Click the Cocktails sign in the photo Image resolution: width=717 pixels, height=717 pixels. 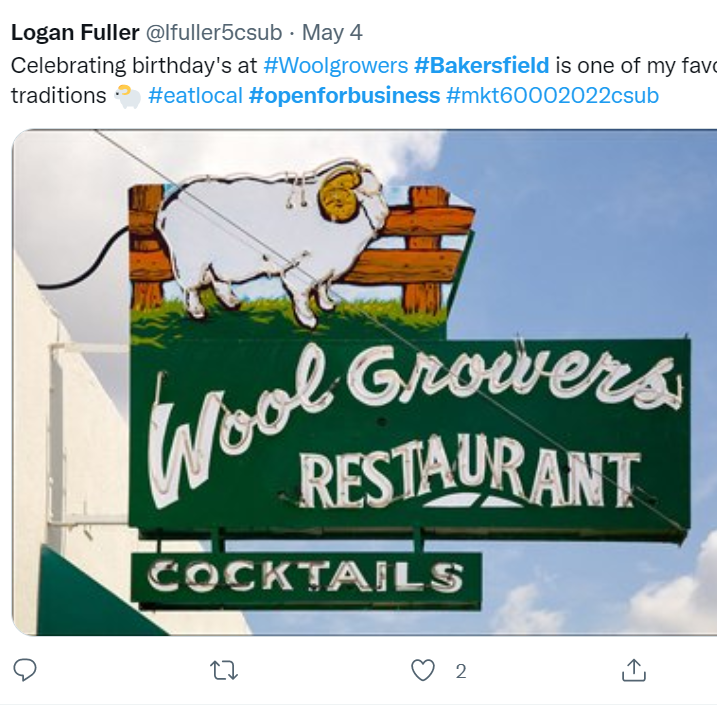[x=305, y=577]
